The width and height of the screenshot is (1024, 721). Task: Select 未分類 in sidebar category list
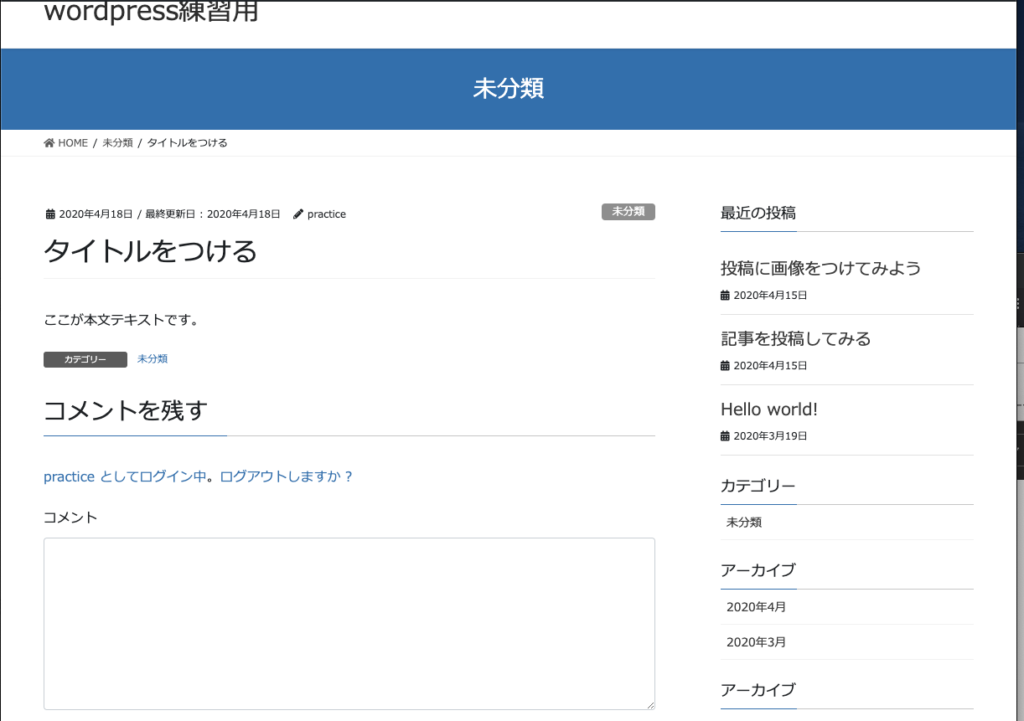click(744, 522)
